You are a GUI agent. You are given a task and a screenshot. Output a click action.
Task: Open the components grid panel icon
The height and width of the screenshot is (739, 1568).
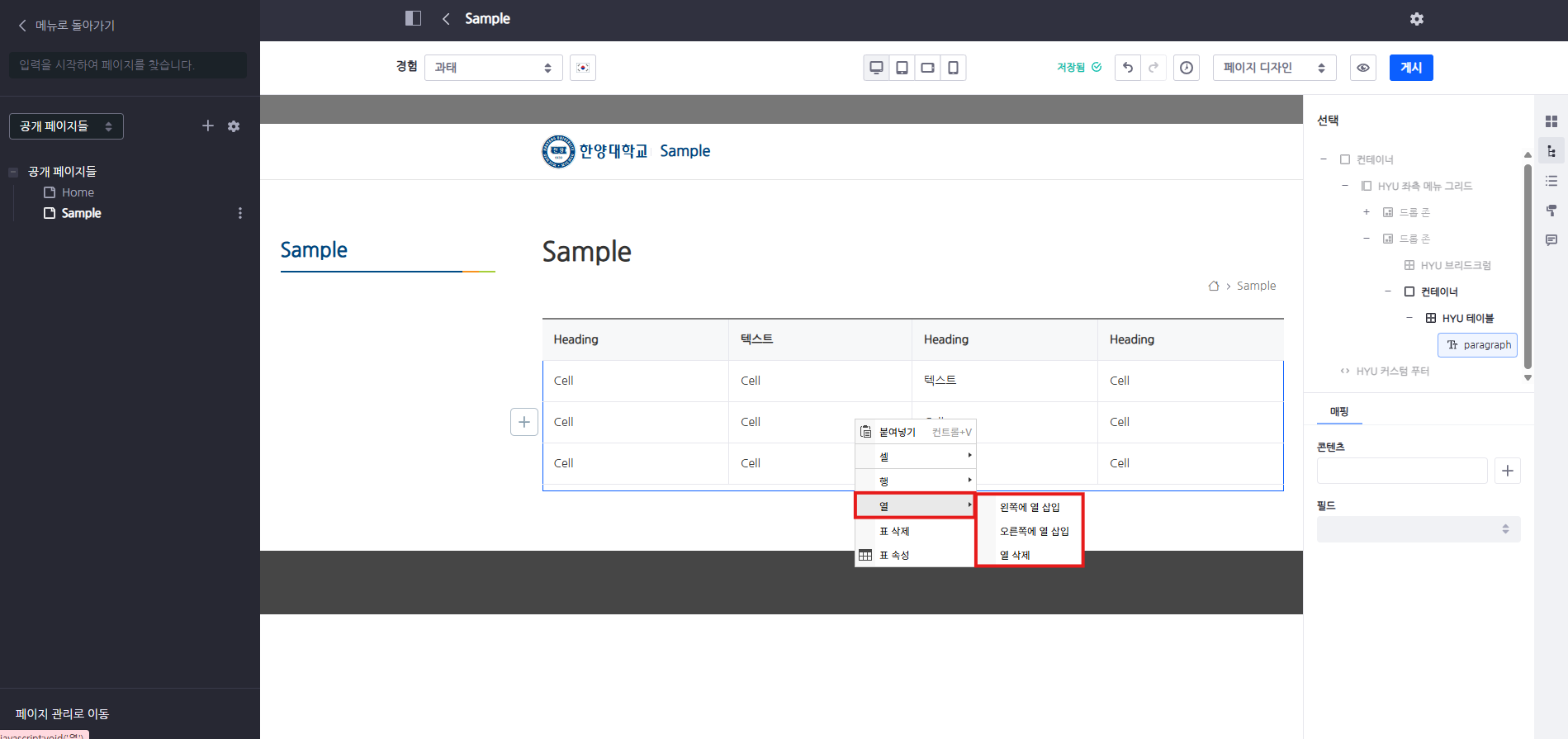[x=1551, y=121]
